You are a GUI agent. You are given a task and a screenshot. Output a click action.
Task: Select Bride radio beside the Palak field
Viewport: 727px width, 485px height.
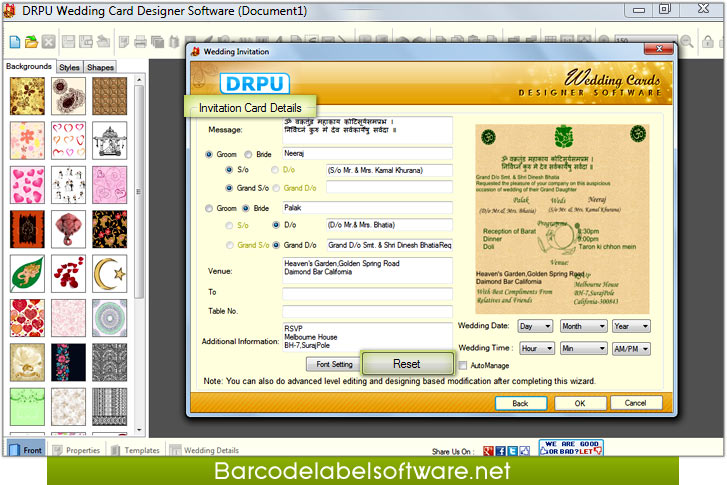[246, 208]
